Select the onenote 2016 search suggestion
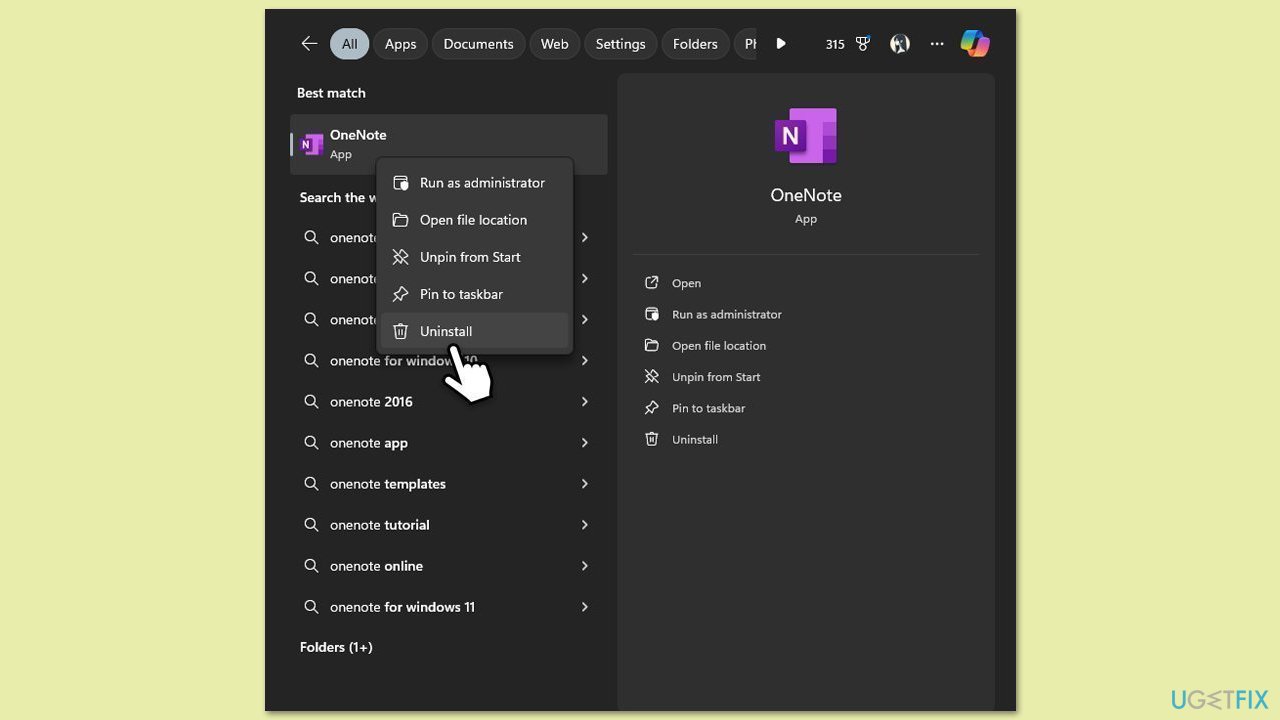 [447, 402]
